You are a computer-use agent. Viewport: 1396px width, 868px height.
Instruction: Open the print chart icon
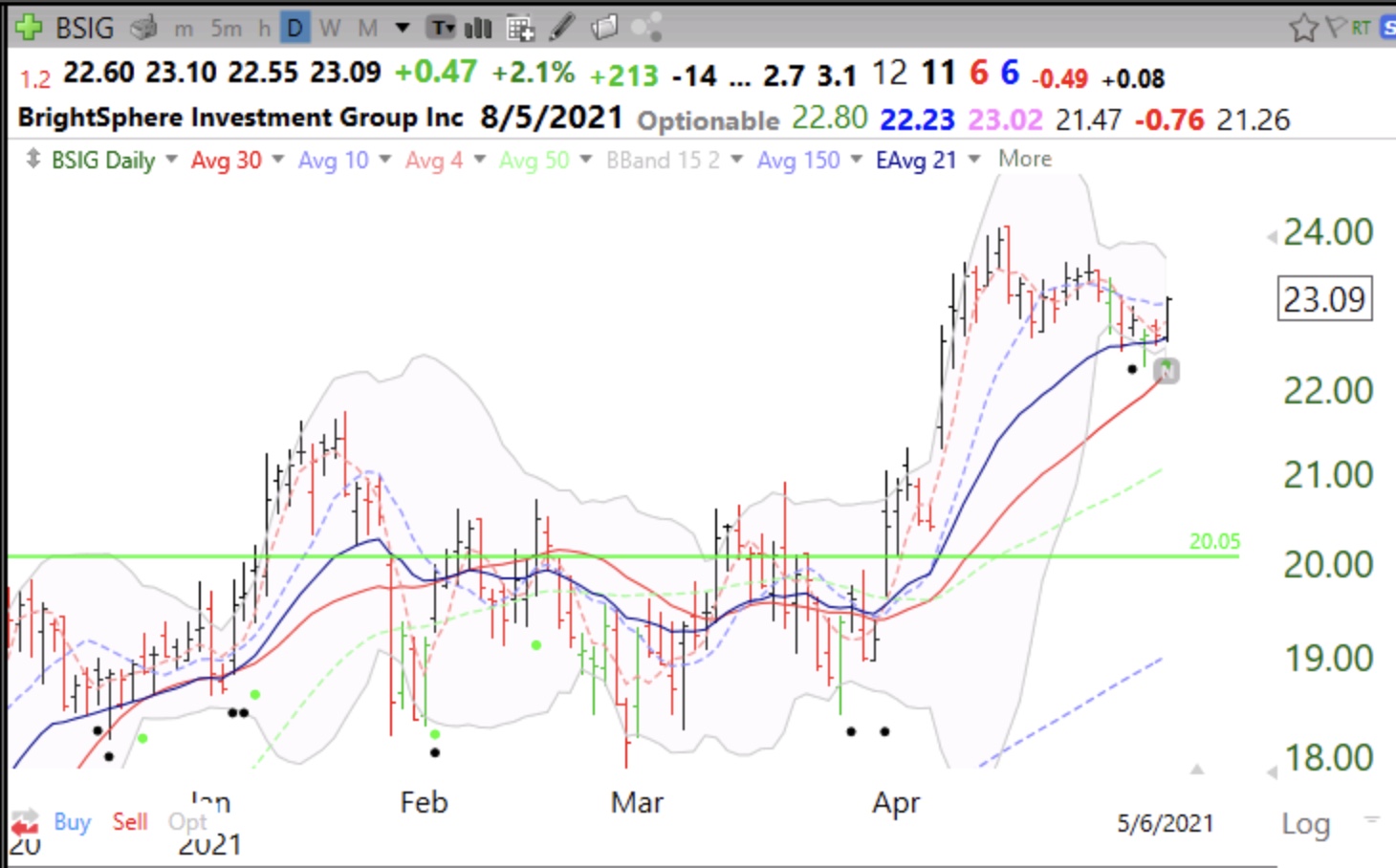coord(144,28)
